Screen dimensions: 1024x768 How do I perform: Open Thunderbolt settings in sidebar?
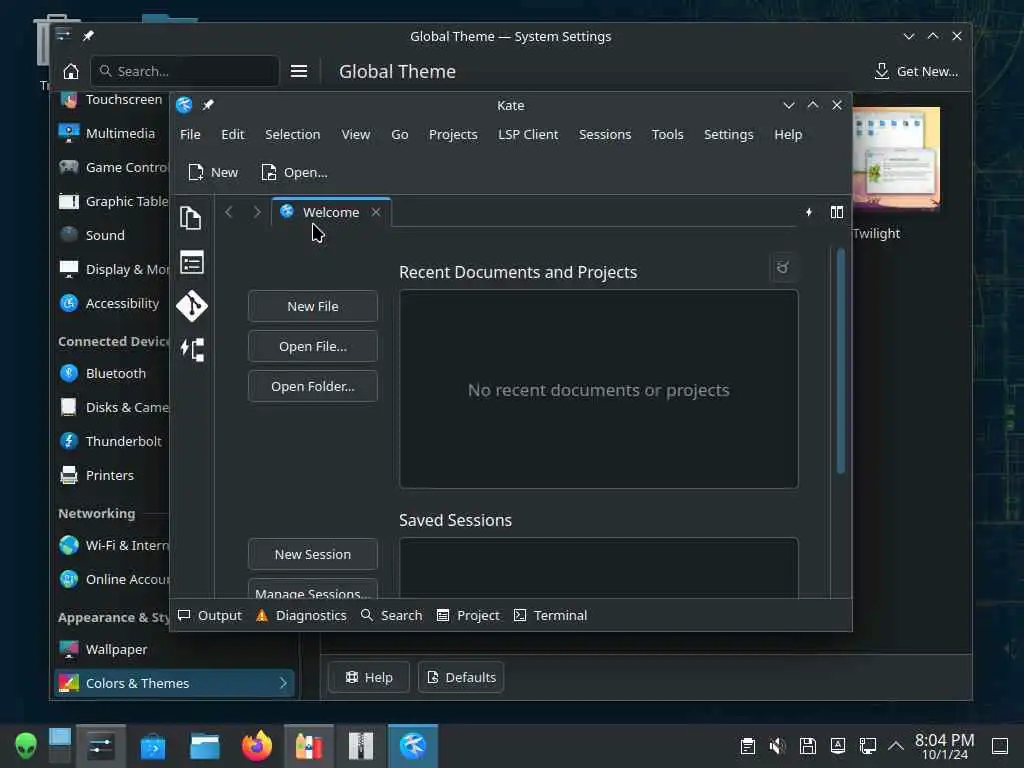pos(112,441)
